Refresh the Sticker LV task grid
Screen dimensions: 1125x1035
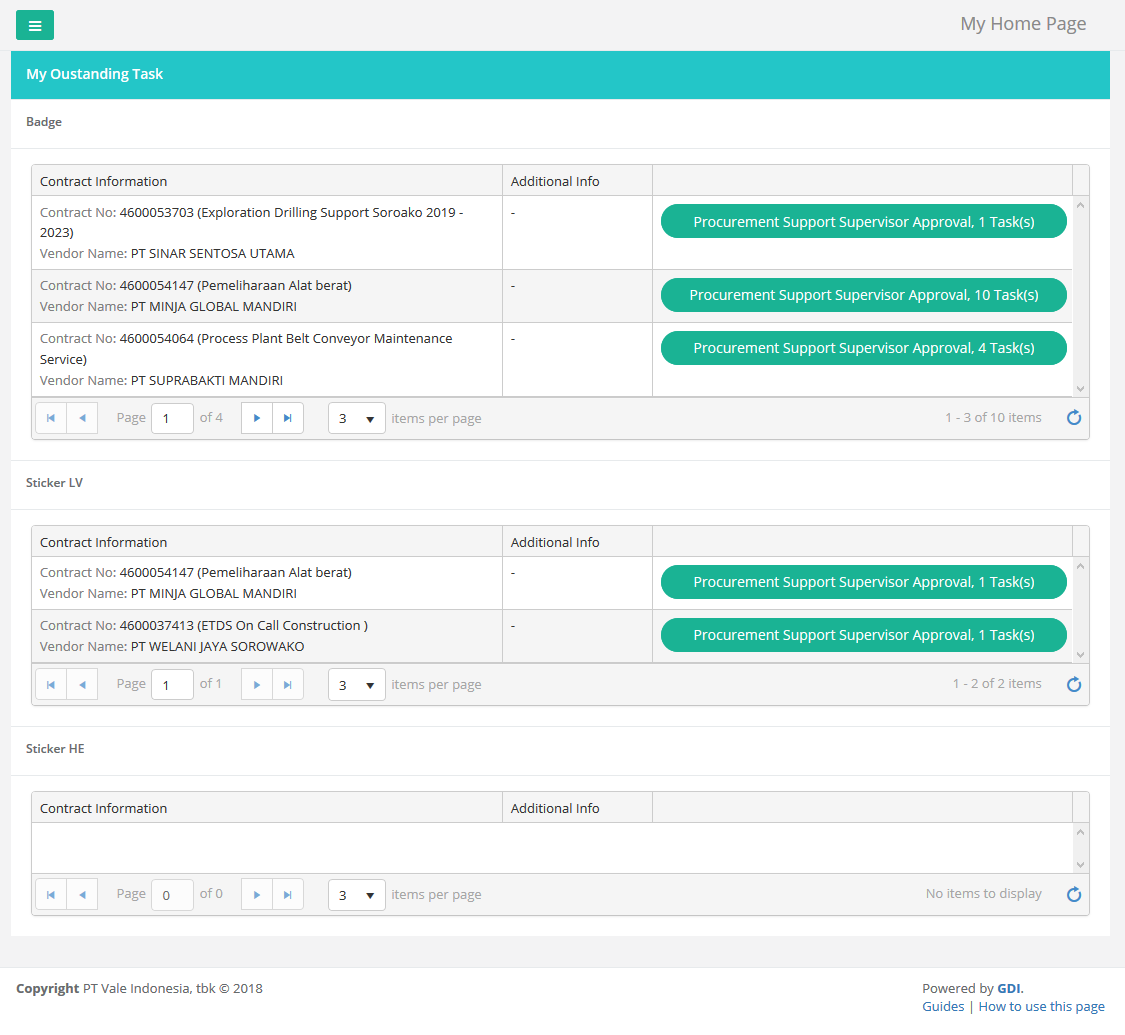(x=1074, y=684)
